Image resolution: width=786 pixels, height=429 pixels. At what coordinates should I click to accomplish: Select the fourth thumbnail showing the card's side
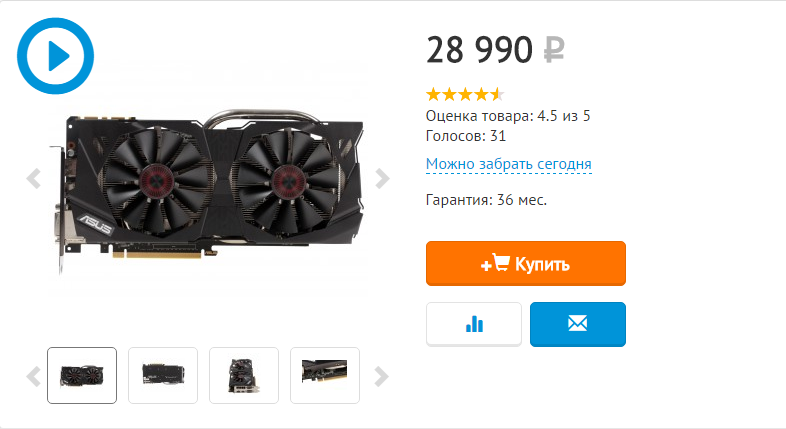pyautogui.click(x=325, y=375)
